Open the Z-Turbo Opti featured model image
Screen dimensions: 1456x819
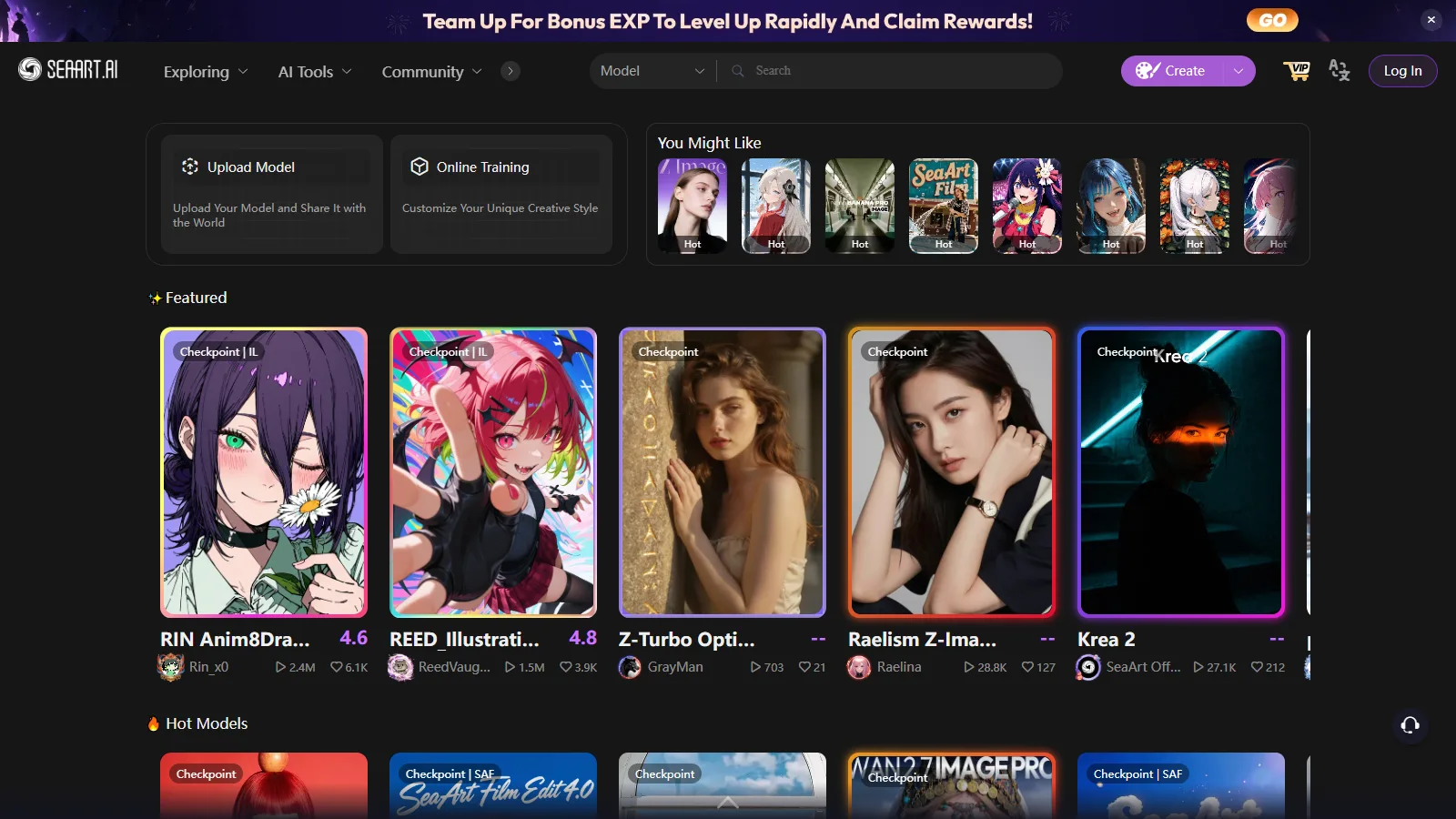(723, 472)
